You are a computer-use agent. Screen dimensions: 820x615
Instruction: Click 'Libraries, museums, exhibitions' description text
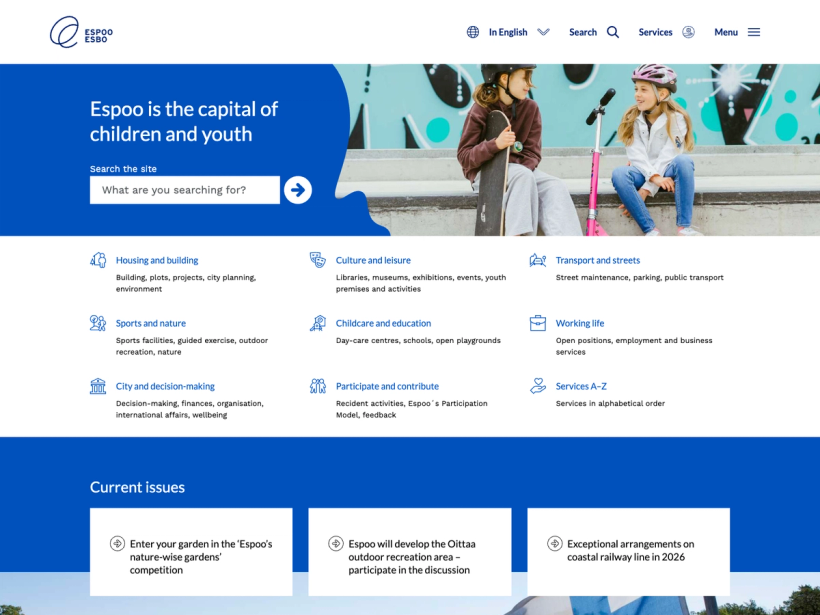421,283
